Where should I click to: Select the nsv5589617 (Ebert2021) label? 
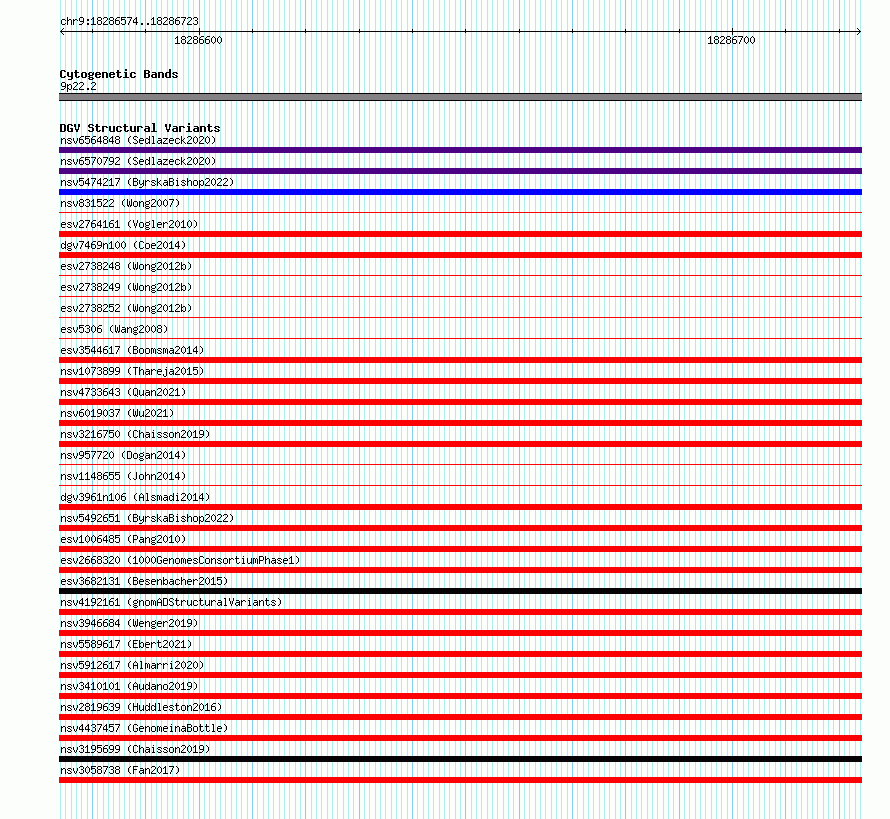pyautogui.click(x=126, y=644)
